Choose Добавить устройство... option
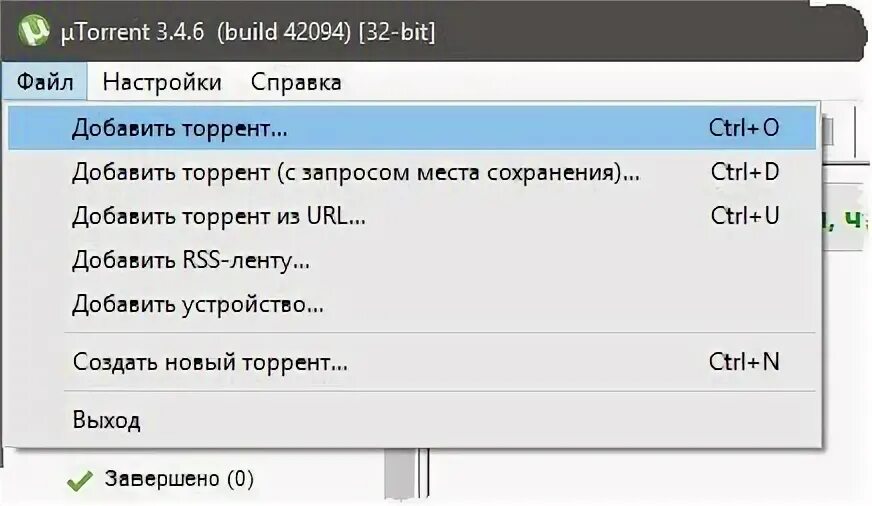The height and width of the screenshot is (506, 872). tap(412, 304)
